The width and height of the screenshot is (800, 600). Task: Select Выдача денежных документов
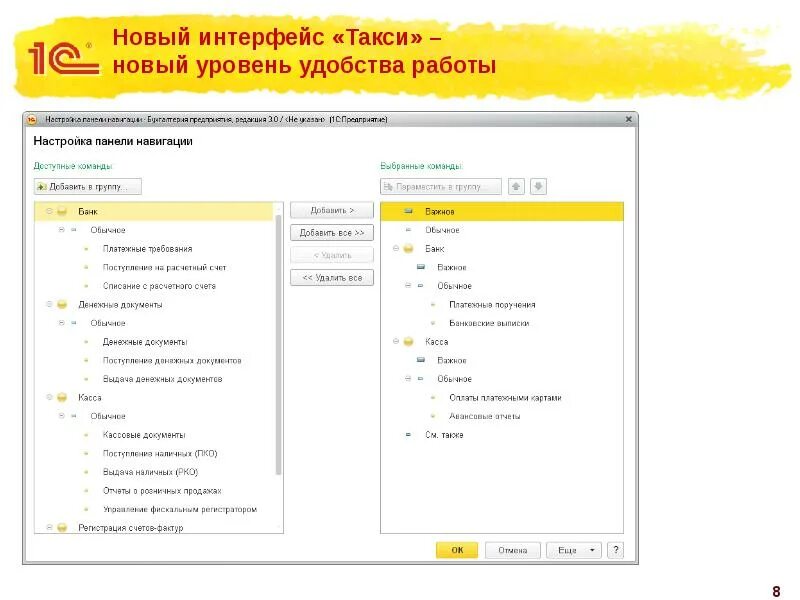[x=162, y=379]
